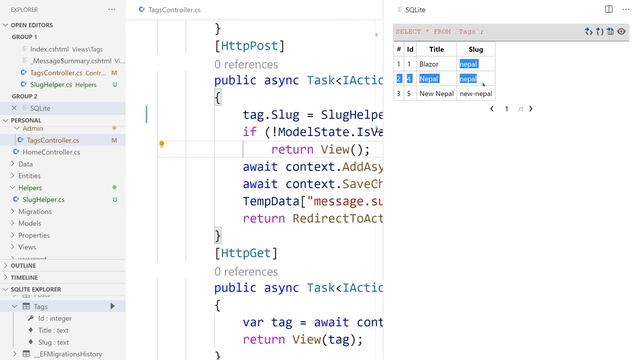Open the SQLite panel more actions ellipsis
Screen dimensions: 640x360
pos(626,9)
